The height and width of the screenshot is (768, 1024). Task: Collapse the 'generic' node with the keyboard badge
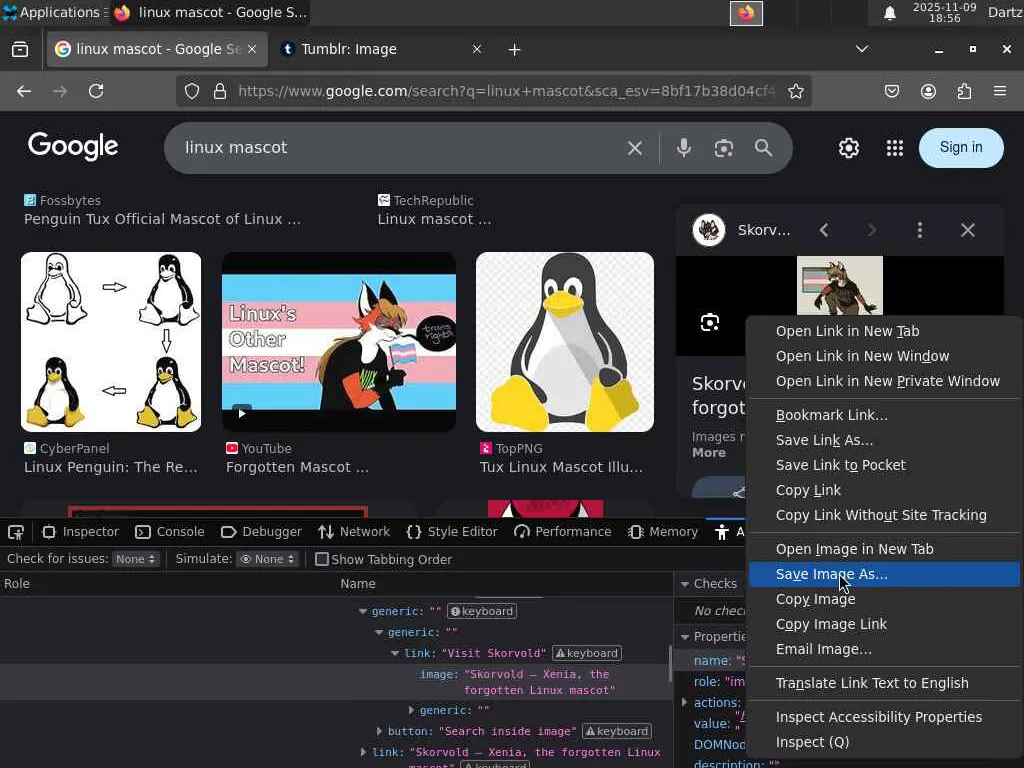(362, 612)
